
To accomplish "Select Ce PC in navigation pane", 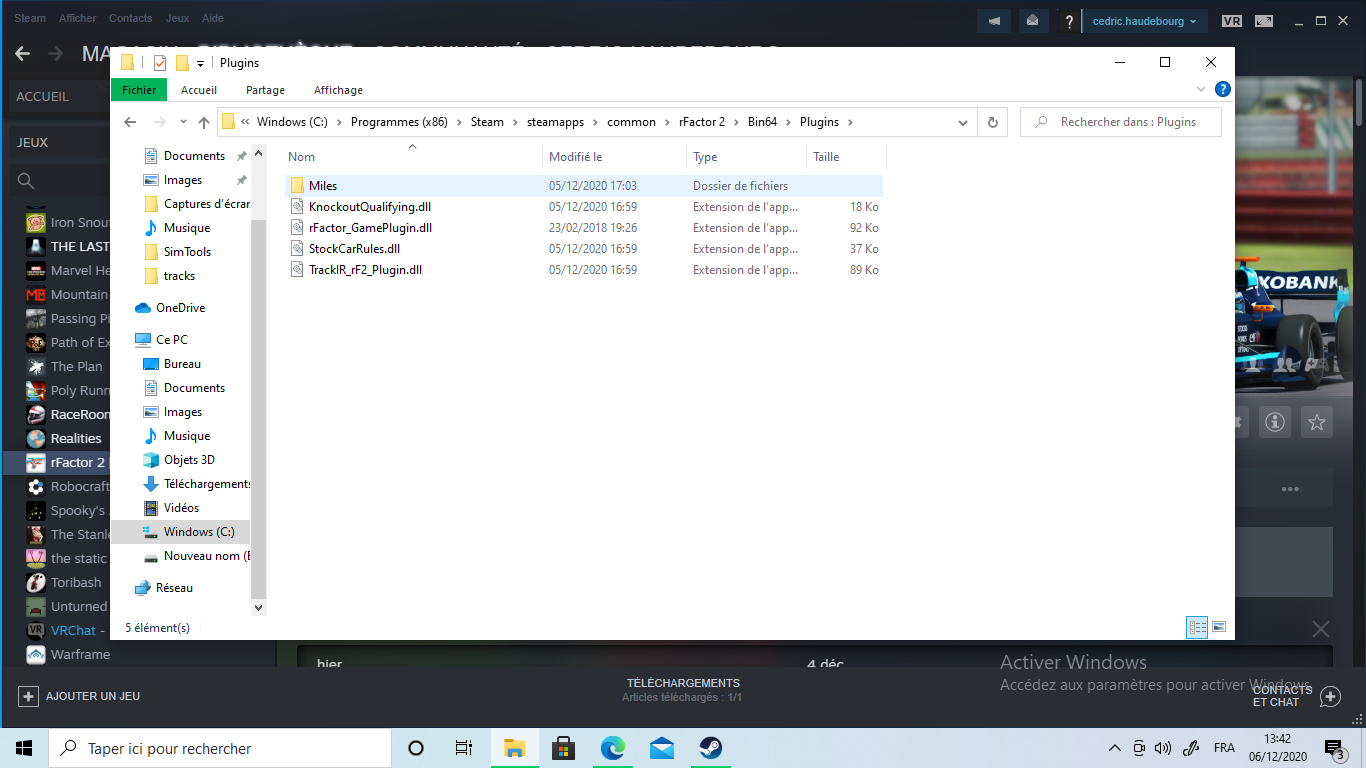I will pyautogui.click(x=171, y=340).
